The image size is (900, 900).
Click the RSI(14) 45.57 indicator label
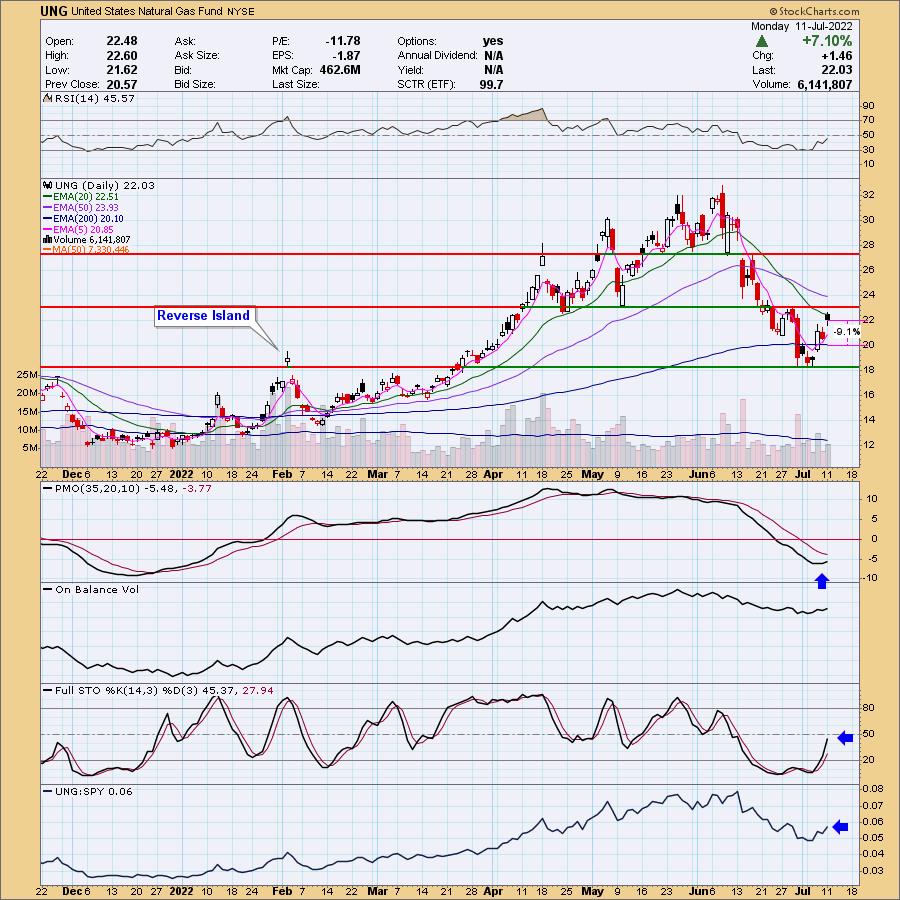tap(90, 98)
